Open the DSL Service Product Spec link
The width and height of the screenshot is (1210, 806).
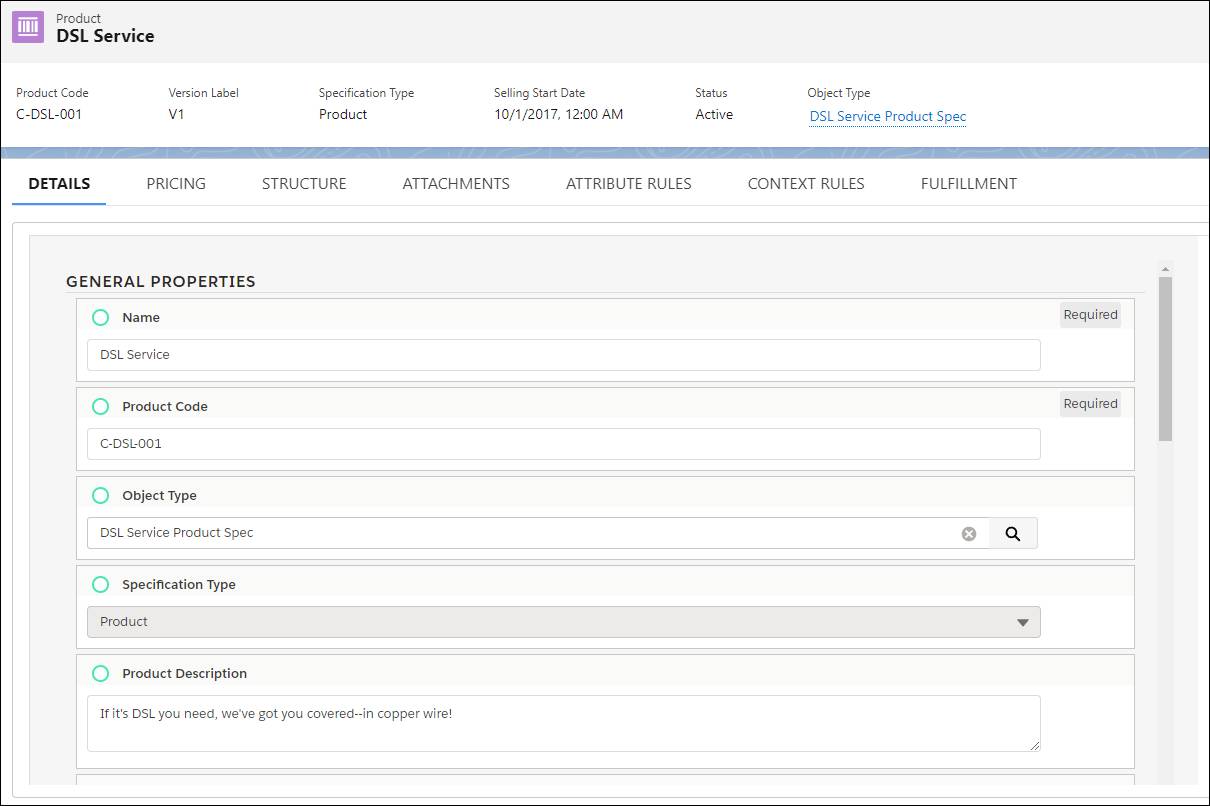(888, 116)
